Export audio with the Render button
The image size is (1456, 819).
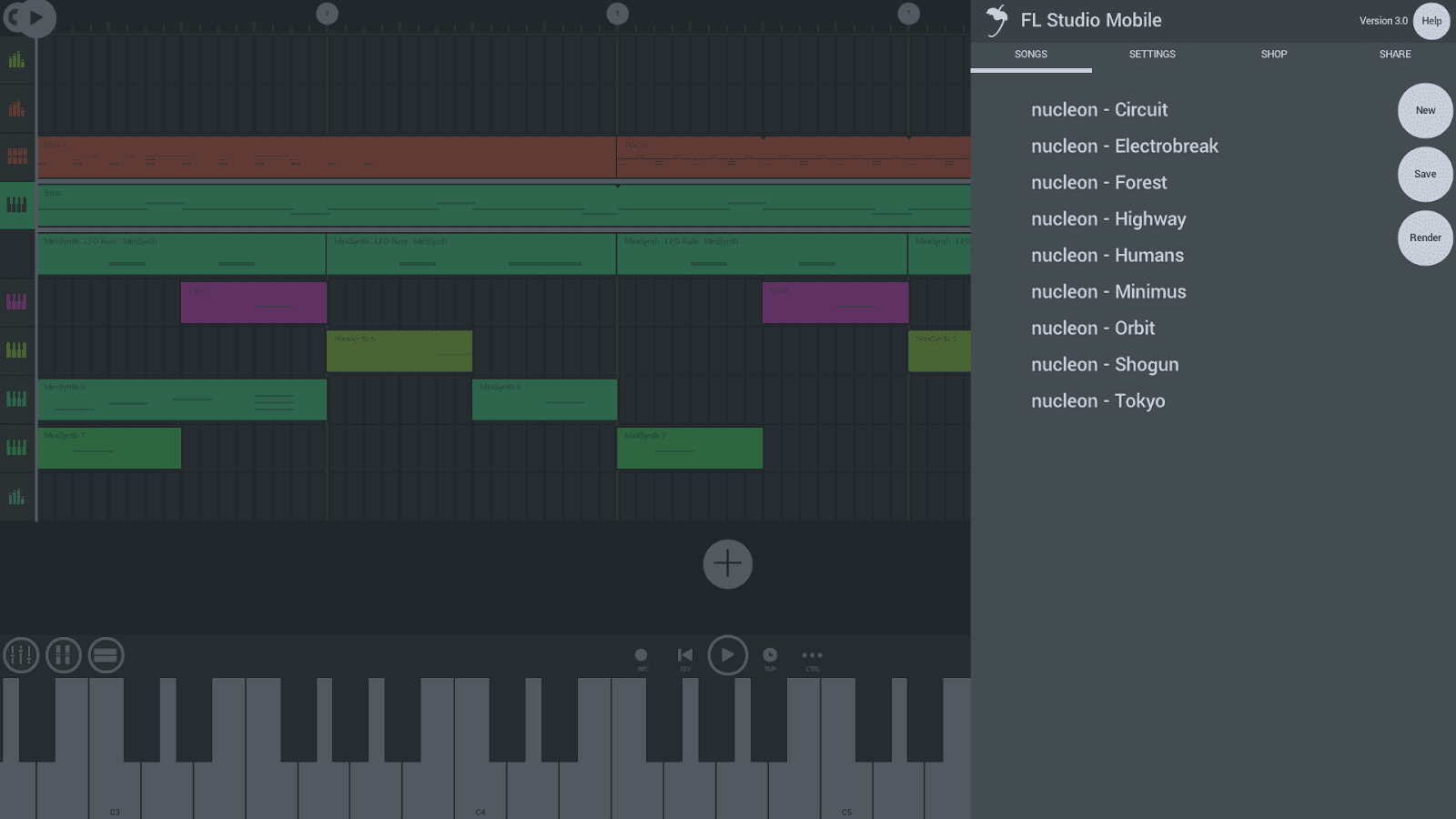pos(1425,238)
